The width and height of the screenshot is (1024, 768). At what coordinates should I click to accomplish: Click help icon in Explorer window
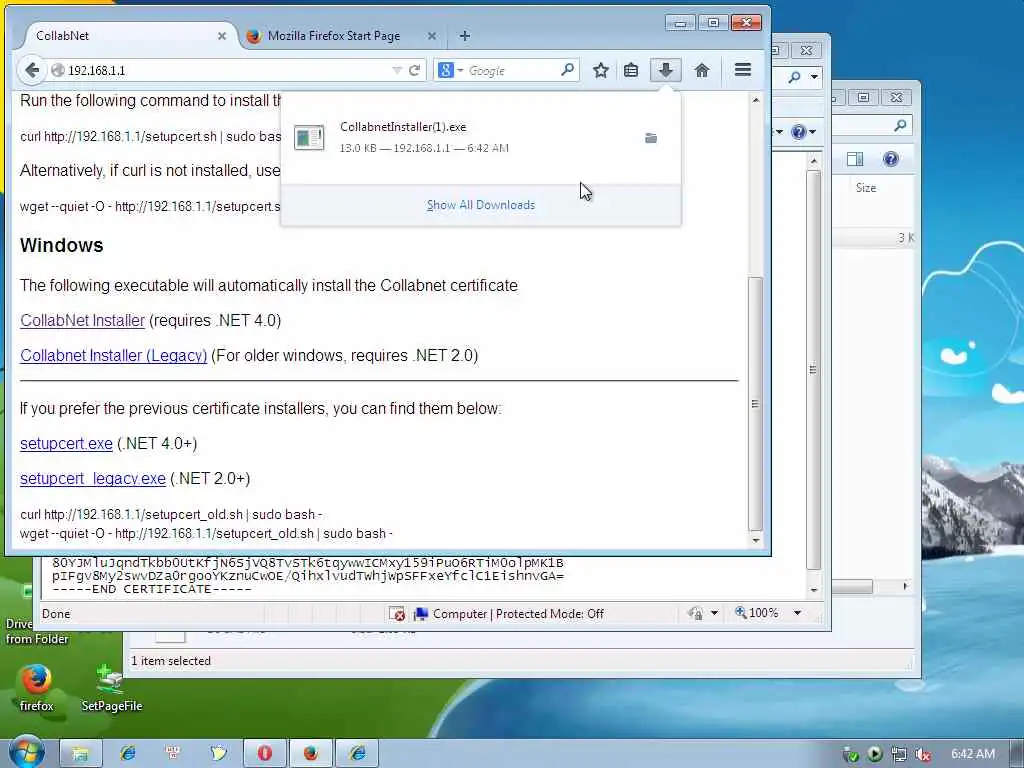point(890,159)
